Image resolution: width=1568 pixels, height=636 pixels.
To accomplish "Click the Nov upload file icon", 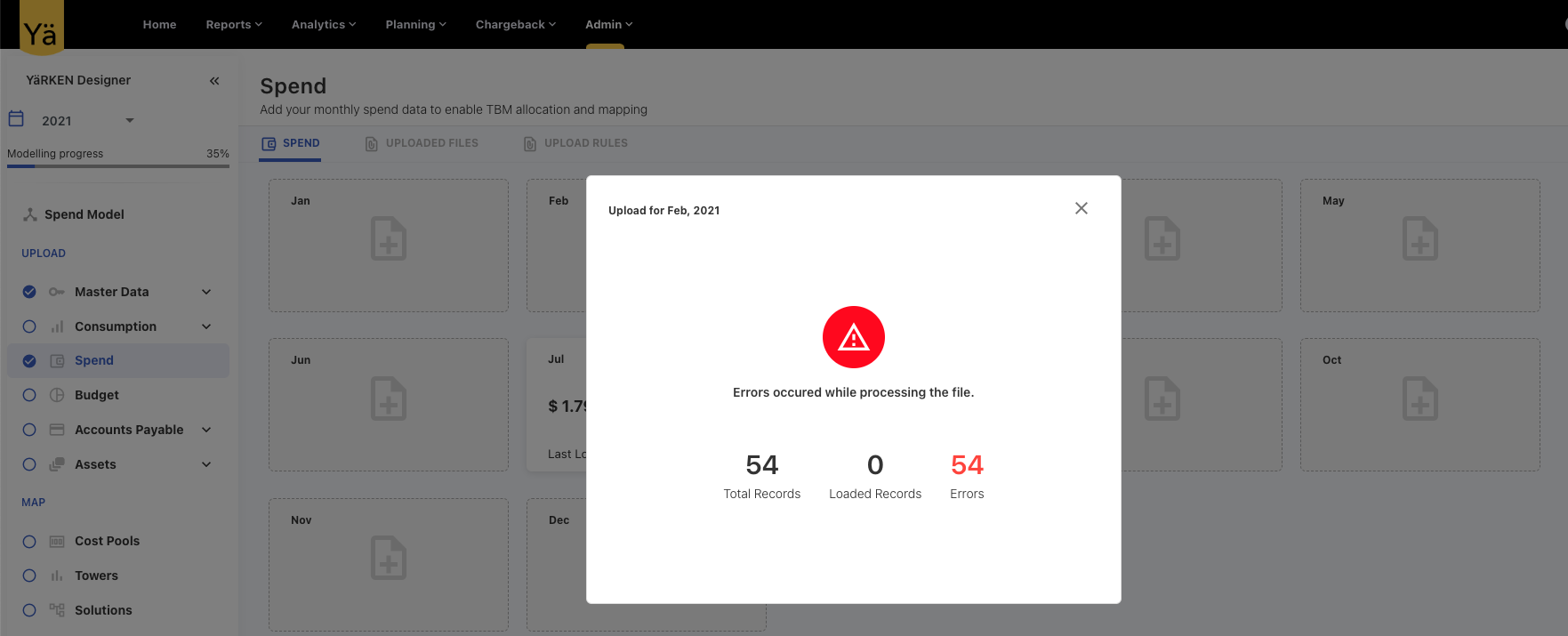I will click(x=389, y=558).
